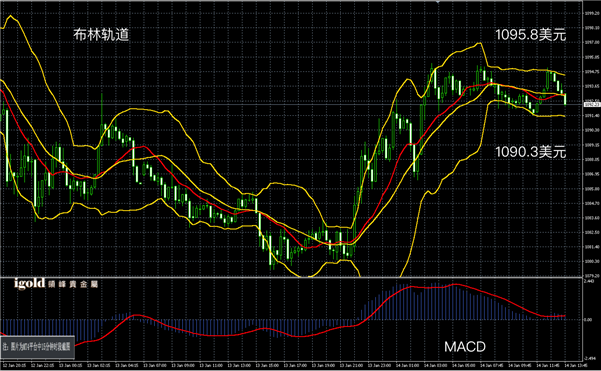
Task: Click the 1079.20 price axis tick
Action: coord(592,276)
